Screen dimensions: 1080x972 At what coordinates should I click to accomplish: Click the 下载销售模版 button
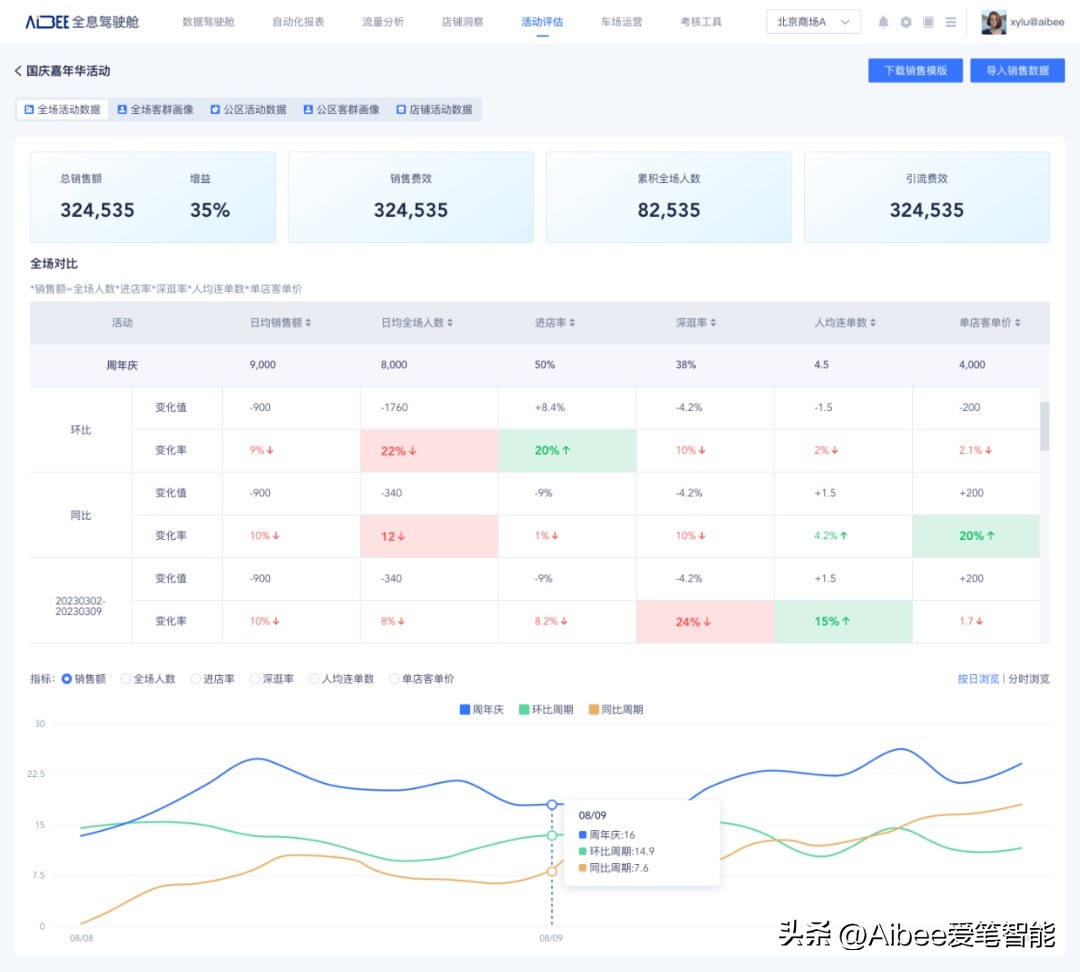click(x=914, y=70)
